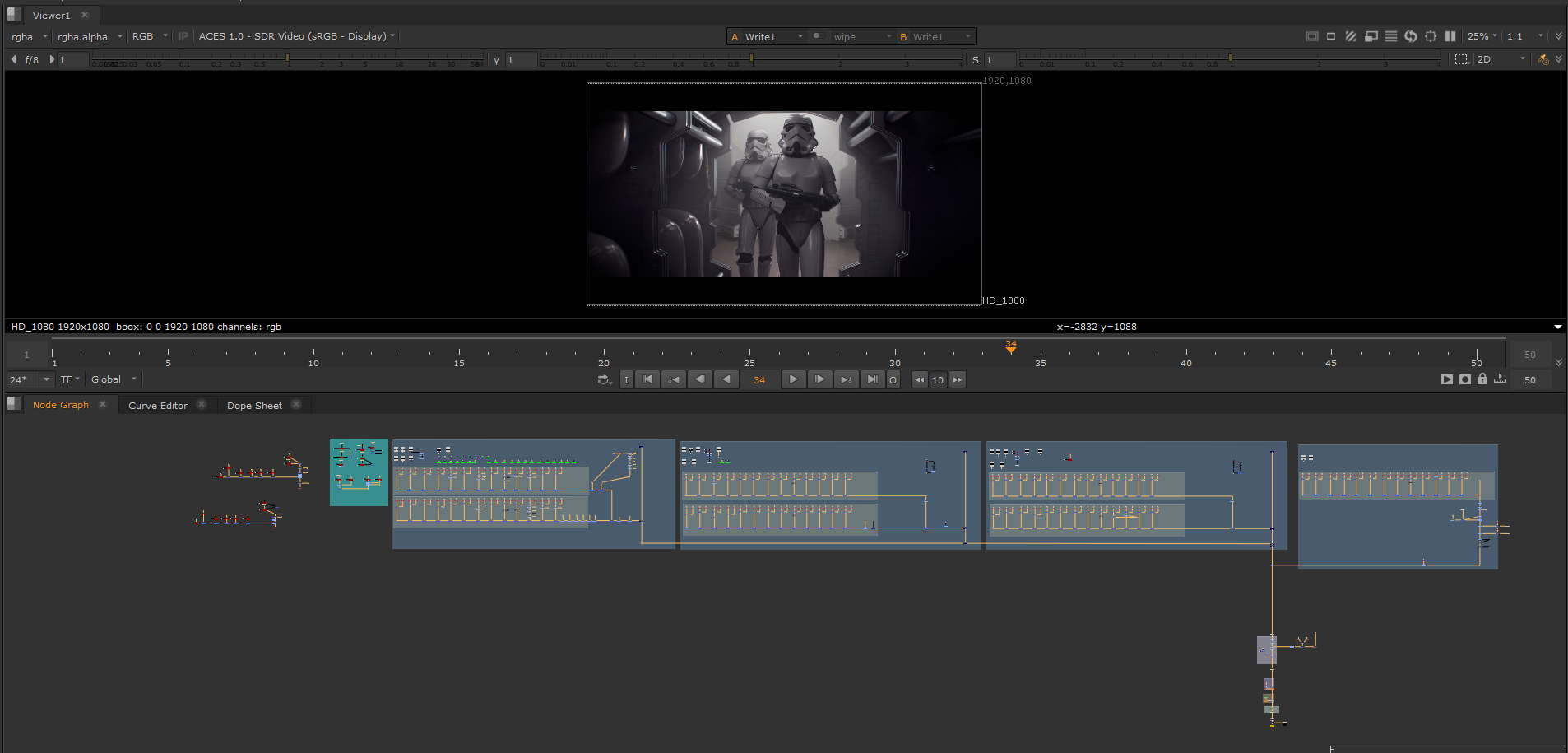Click the horizontal lines full-frame processing icon
Image resolution: width=1568 pixels, height=753 pixels.
[1391, 36]
